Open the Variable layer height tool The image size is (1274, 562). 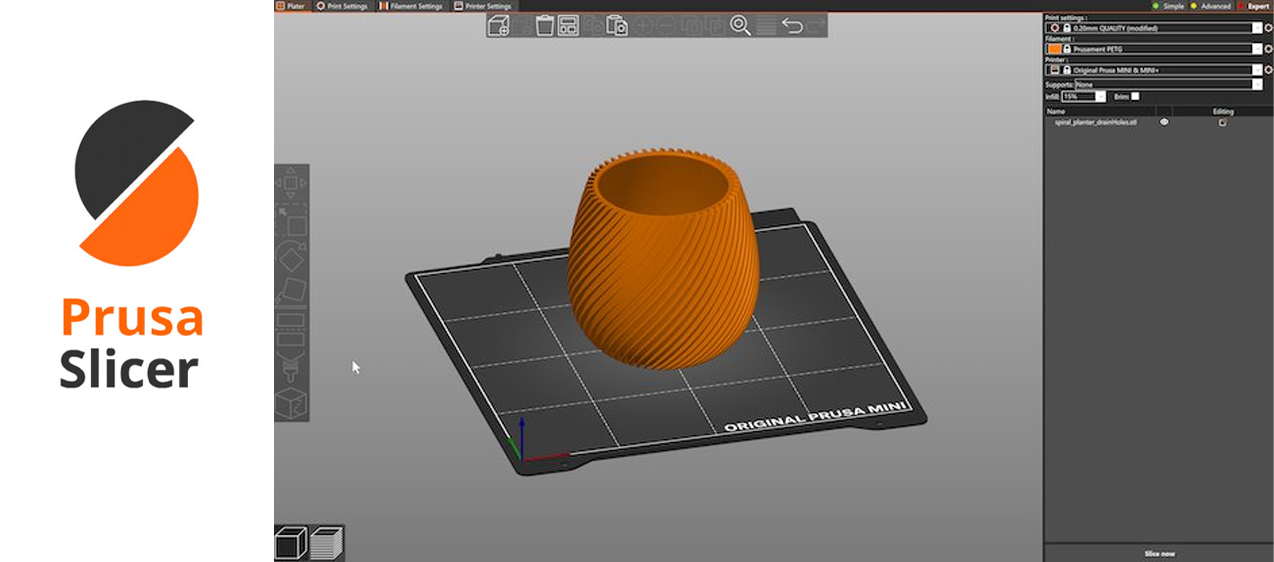[x=765, y=25]
